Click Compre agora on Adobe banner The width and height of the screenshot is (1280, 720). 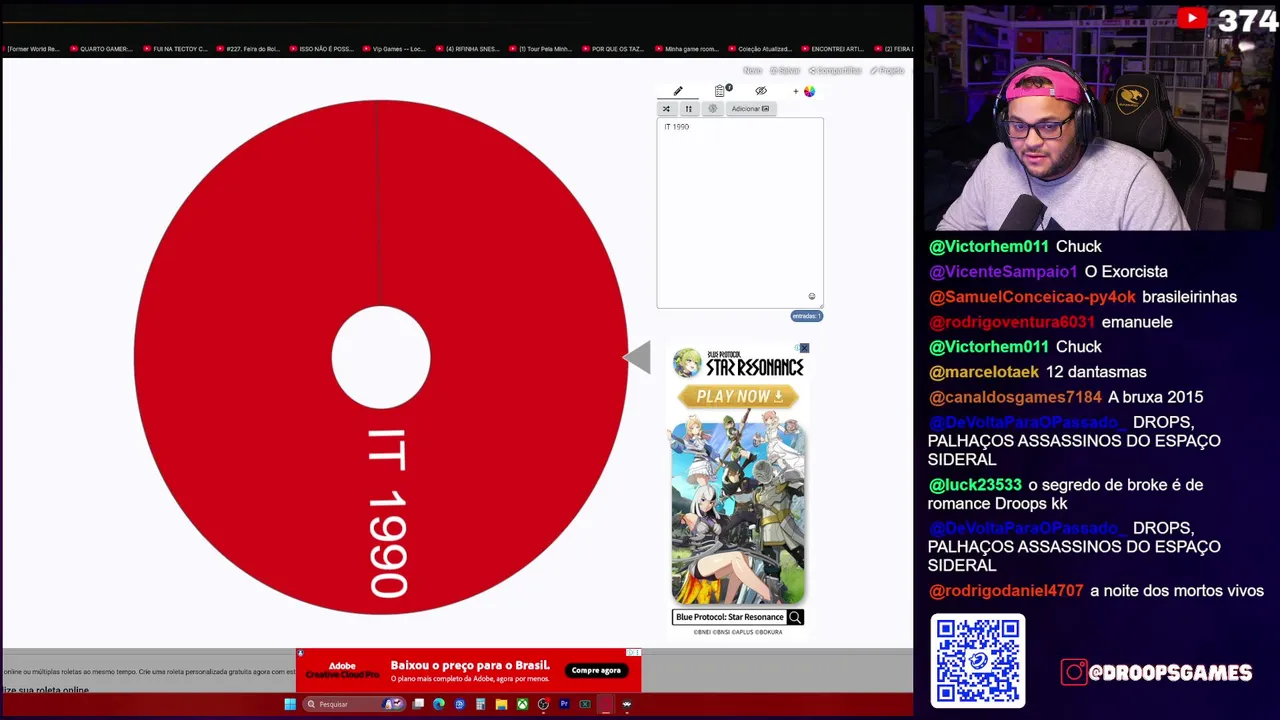[x=596, y=671]
